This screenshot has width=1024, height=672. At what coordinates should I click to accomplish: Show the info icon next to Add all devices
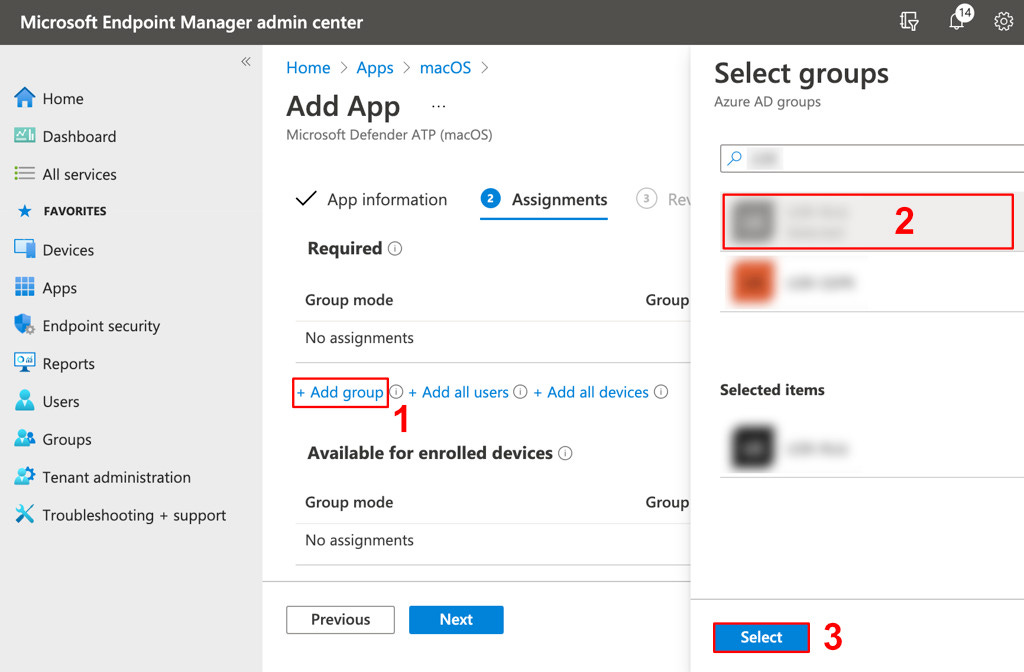coord(661,392)
